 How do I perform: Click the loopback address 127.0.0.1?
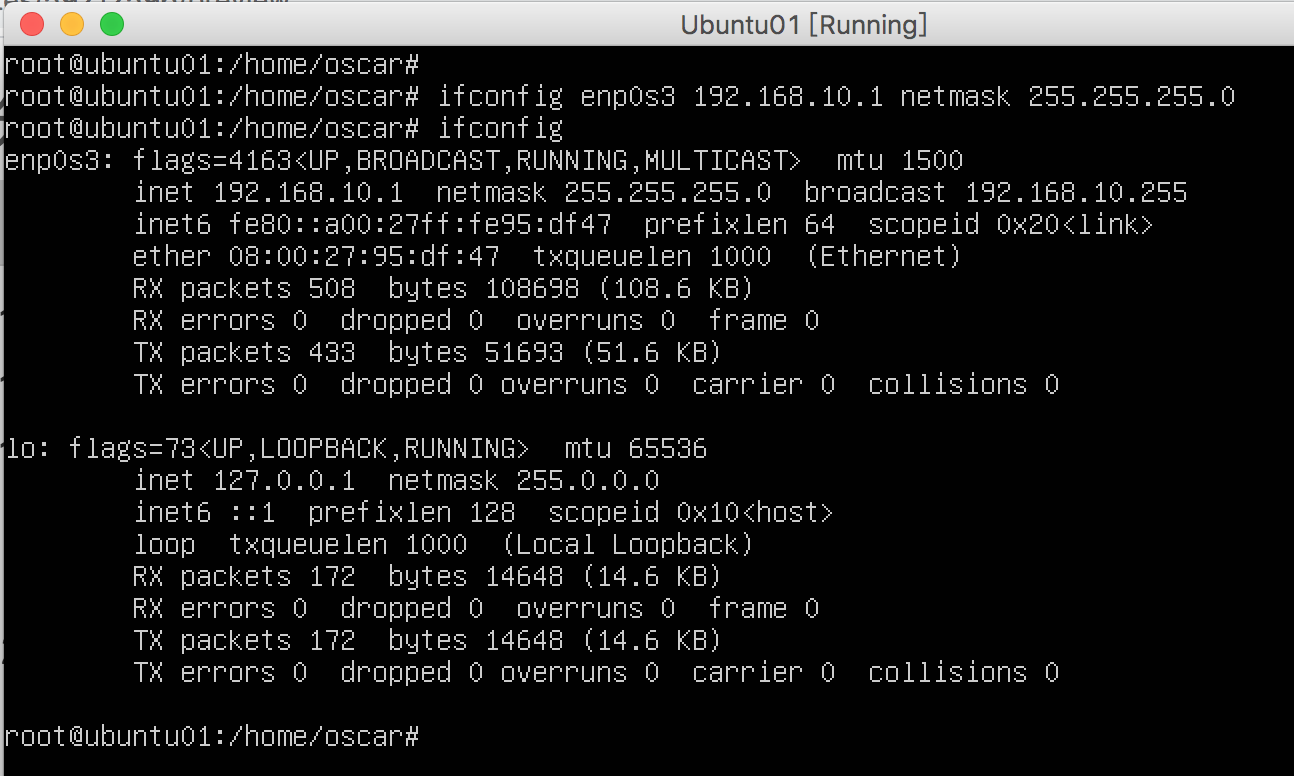point(284,481)
